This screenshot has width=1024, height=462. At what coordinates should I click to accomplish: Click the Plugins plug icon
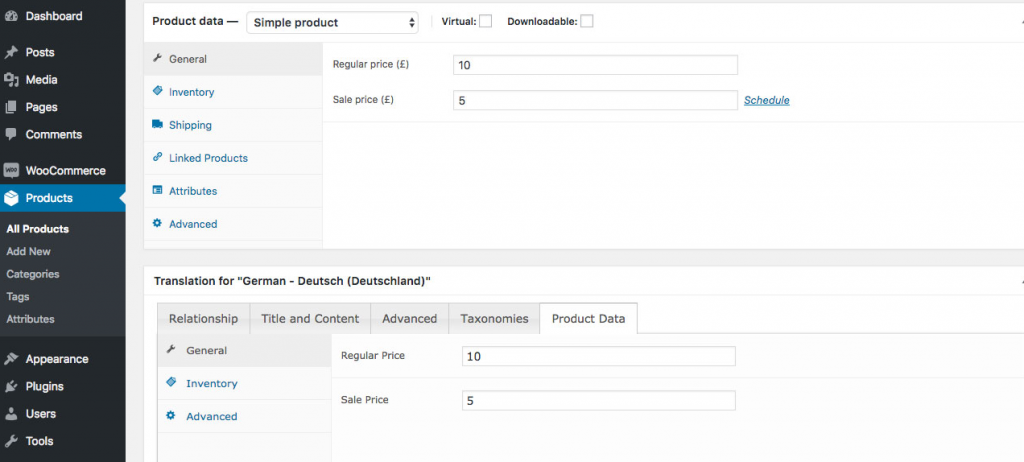[x=11, y=386]
